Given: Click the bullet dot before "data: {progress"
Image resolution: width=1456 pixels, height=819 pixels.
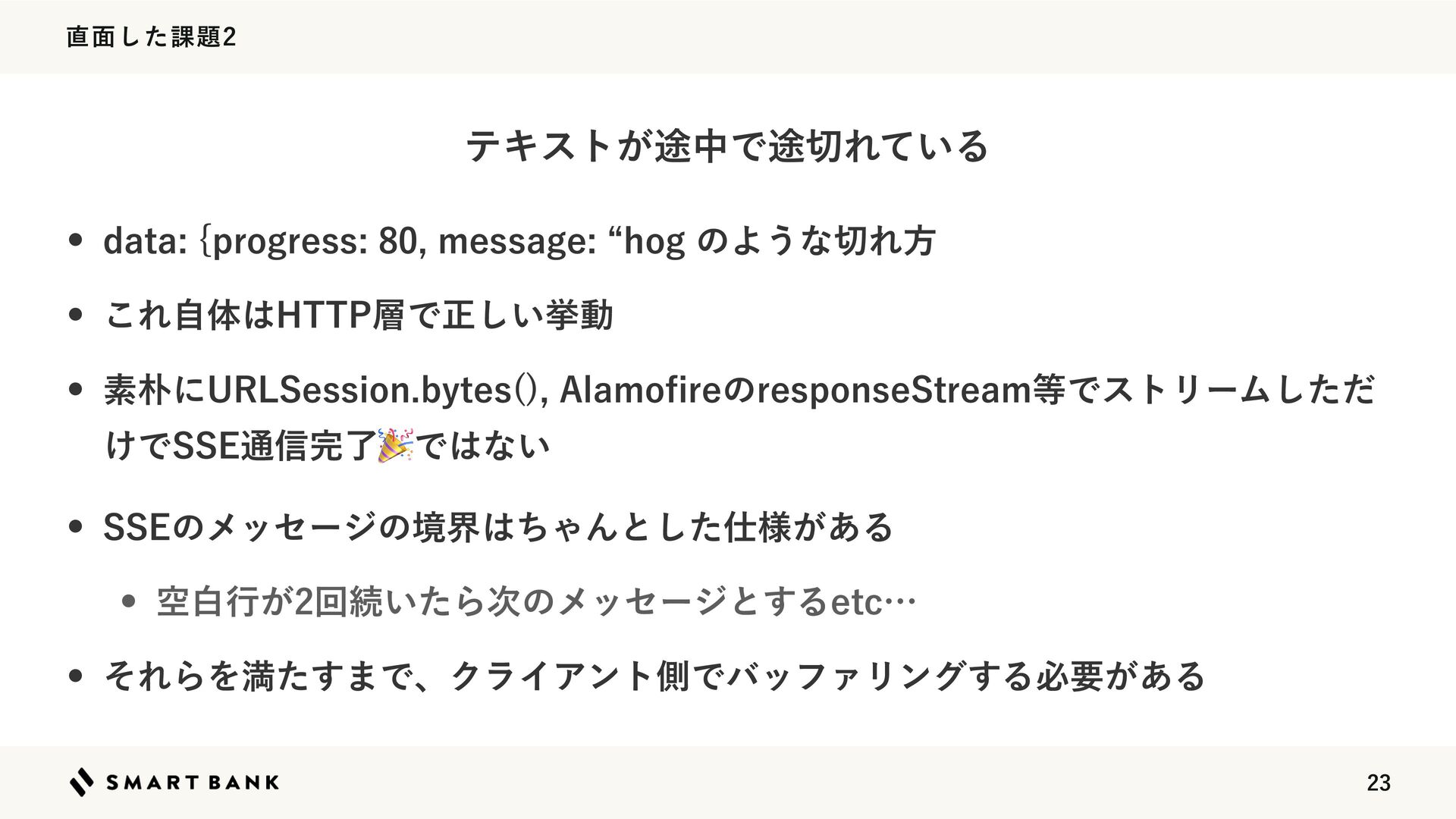Looking at the screenshot, I should 75,241.
